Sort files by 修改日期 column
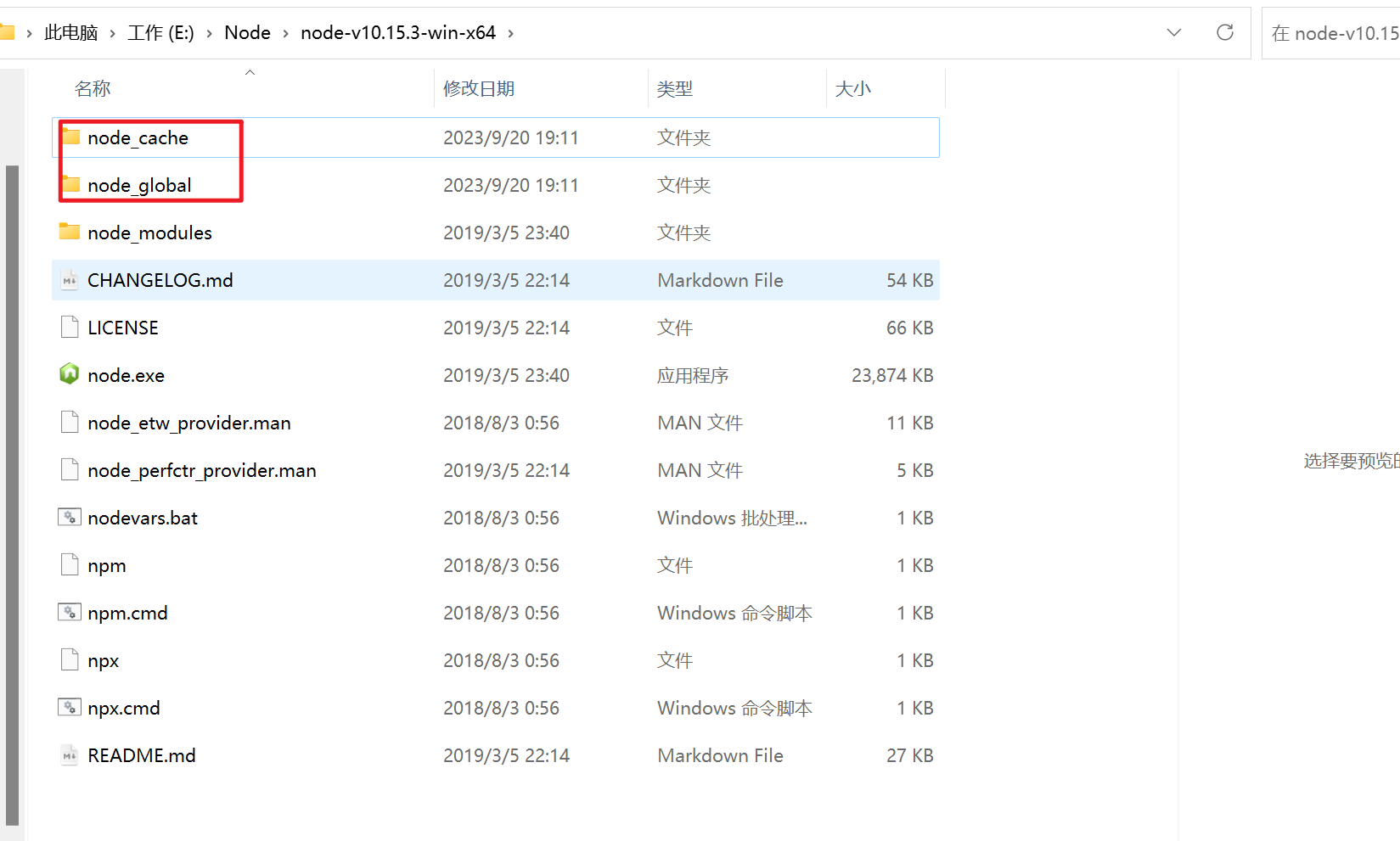 (479, 88)
